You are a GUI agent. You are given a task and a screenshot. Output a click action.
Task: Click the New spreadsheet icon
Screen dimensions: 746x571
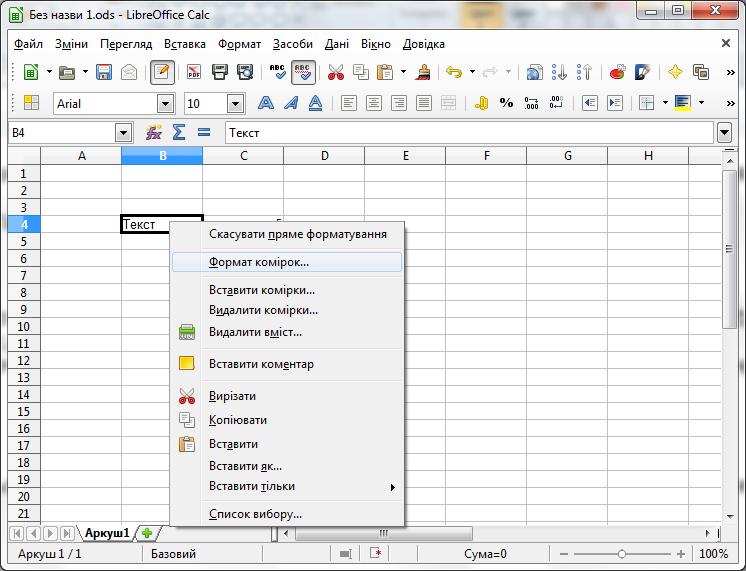coord(31,72)
